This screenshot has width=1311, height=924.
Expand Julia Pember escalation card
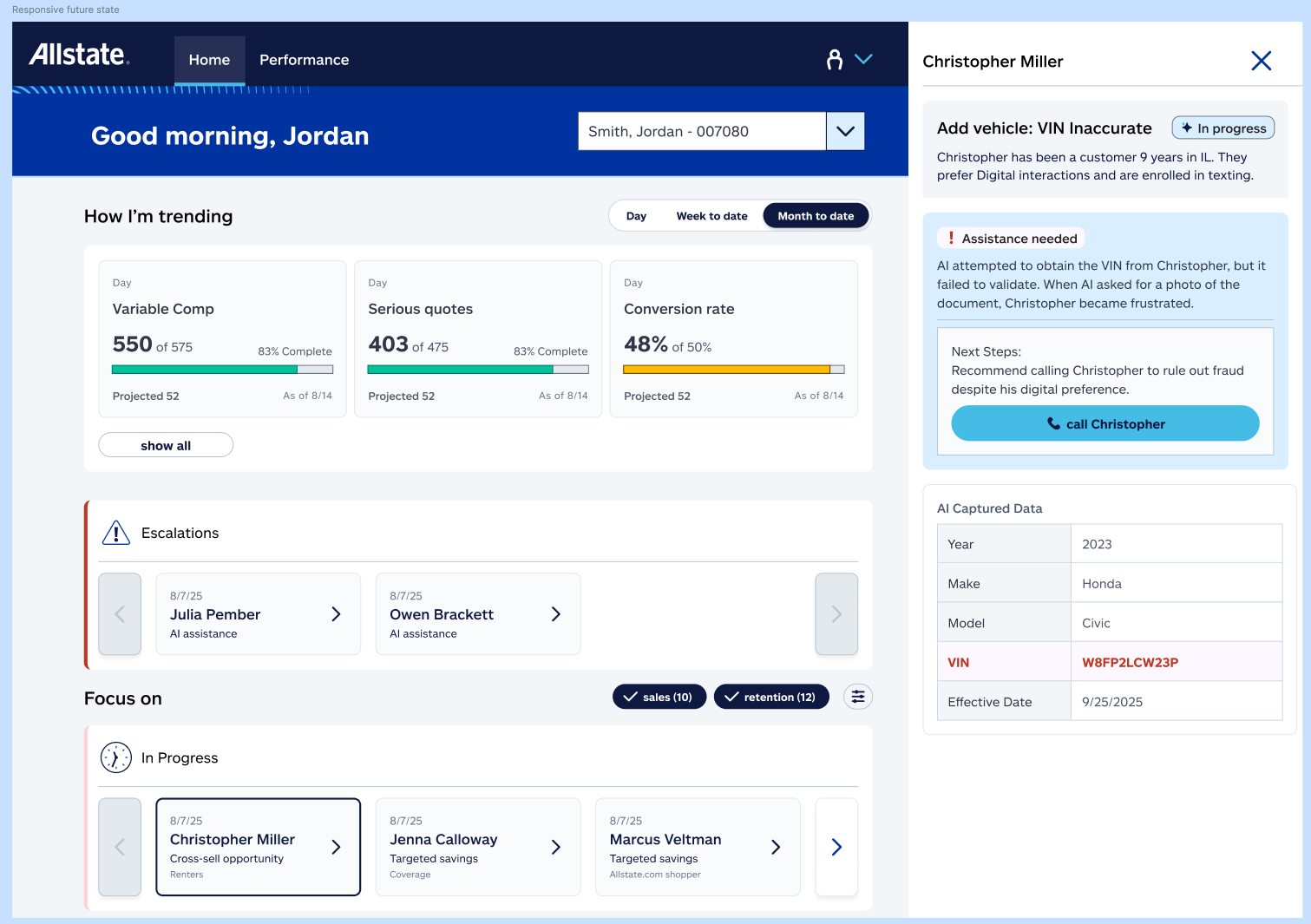coord(336,614)
